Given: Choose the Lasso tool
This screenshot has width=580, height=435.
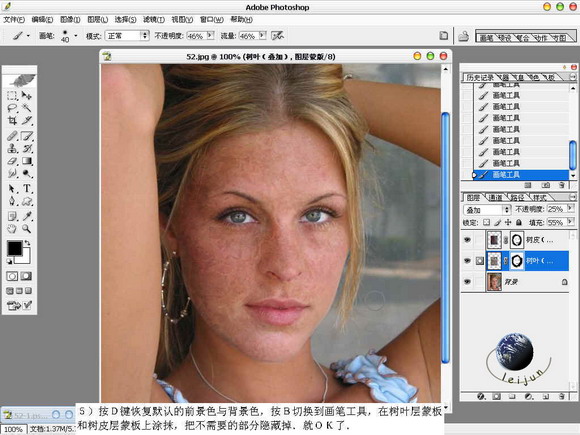Looking at the screenshot, I should coord(12,108).
